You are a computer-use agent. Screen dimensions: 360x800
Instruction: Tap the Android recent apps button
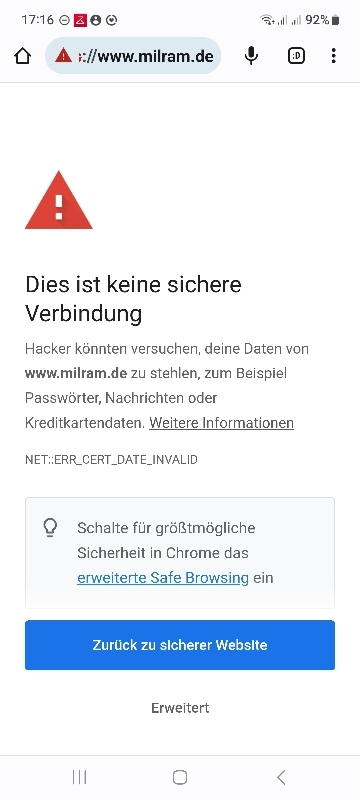80,777
